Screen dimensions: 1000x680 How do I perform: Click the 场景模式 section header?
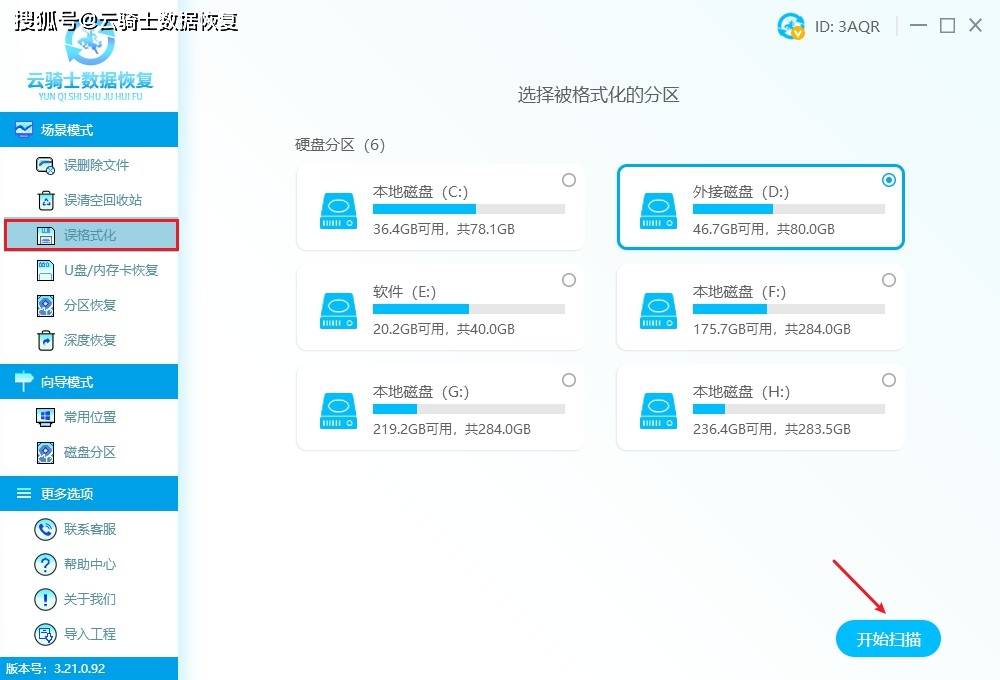[x=89, y=130]
